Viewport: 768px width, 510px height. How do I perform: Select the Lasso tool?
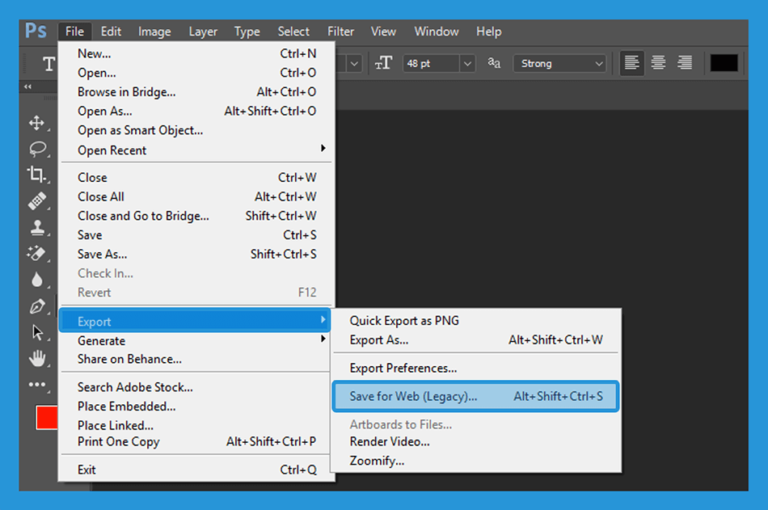click(38, 148)
